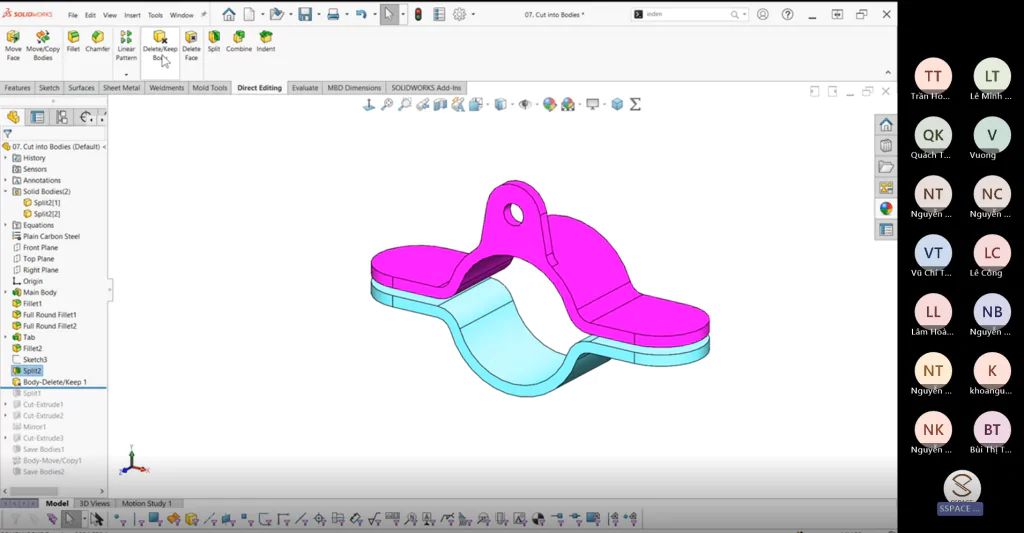Select participant avatar QK
Screen dimensions: 1024x533
tap(933, 135)
